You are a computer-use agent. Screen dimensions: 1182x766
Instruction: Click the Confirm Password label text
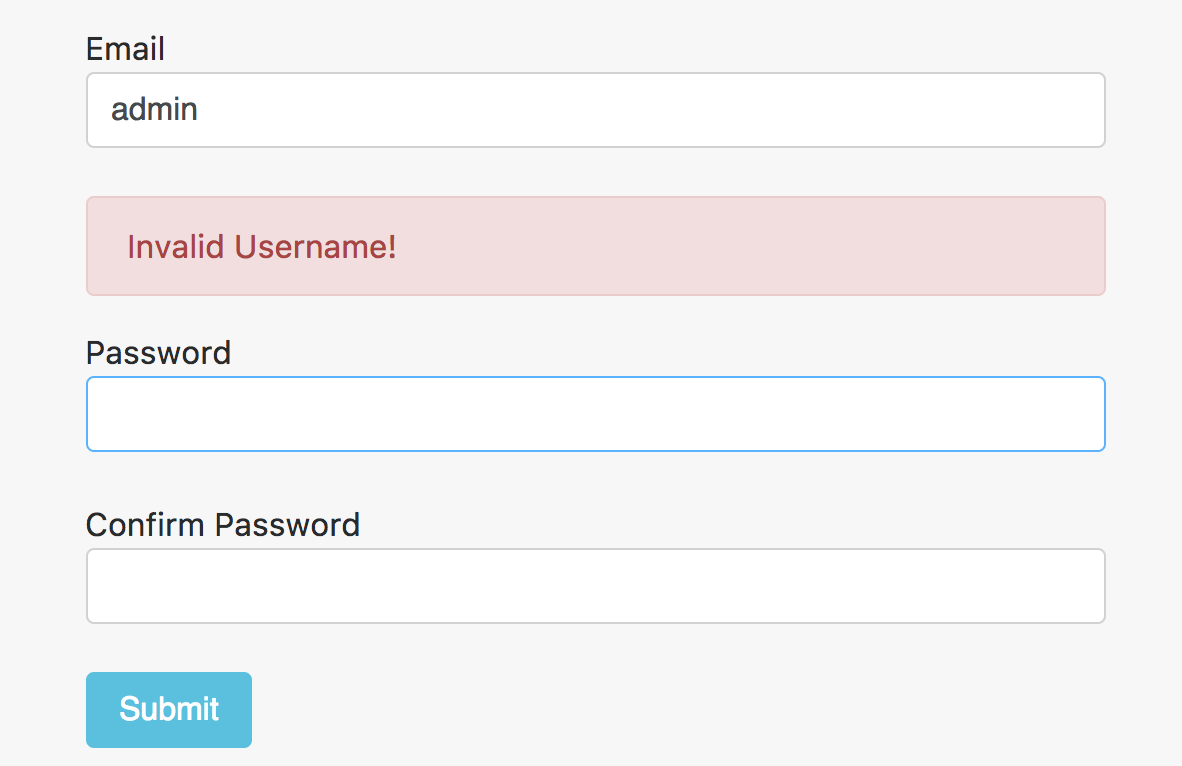(x=223, y=525)
